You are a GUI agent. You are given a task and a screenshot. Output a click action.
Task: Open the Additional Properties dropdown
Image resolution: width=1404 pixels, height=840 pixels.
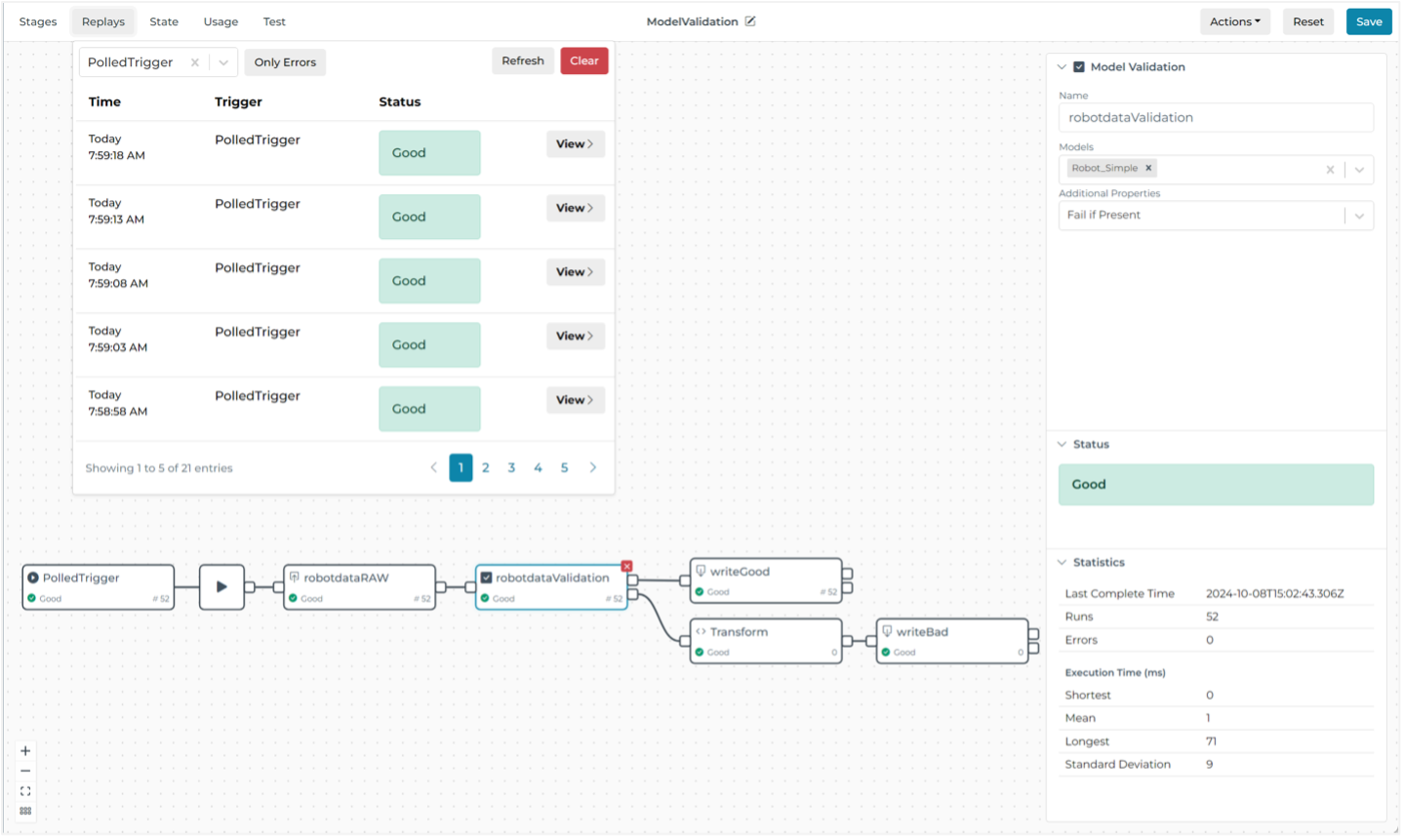[1359, 215]
